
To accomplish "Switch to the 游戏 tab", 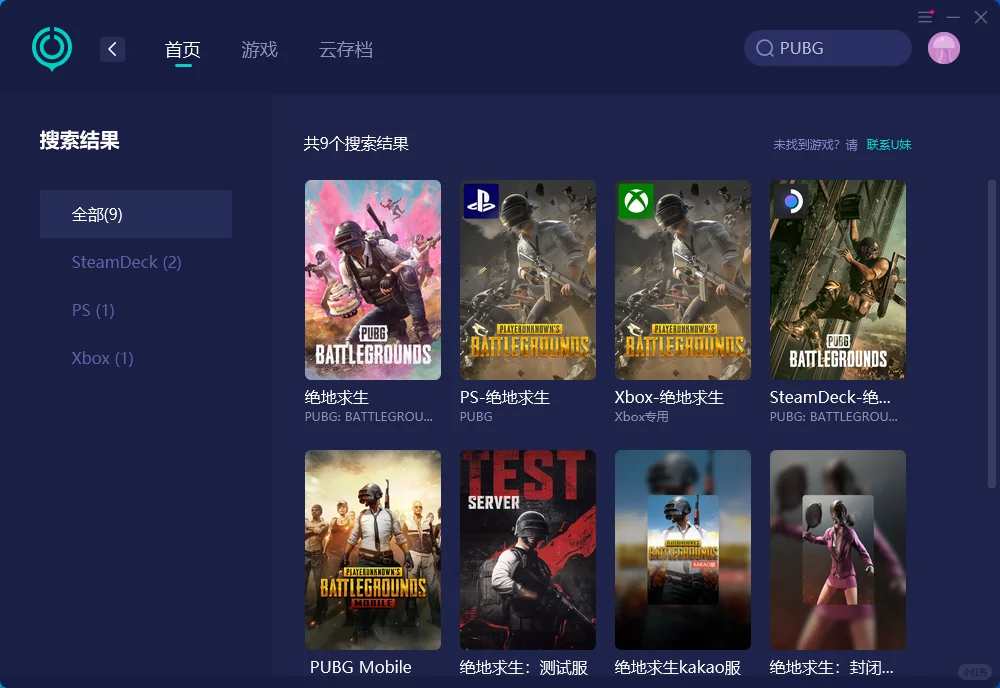I will point(260,49).
